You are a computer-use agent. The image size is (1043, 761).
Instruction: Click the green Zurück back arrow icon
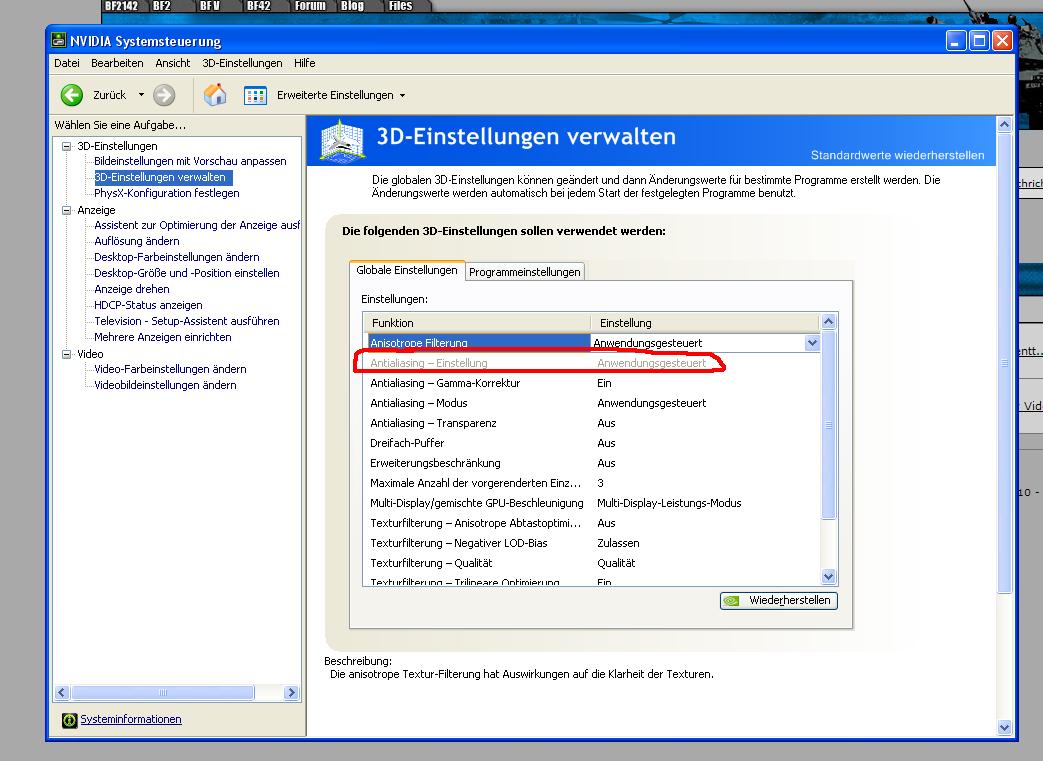(72, 95)
